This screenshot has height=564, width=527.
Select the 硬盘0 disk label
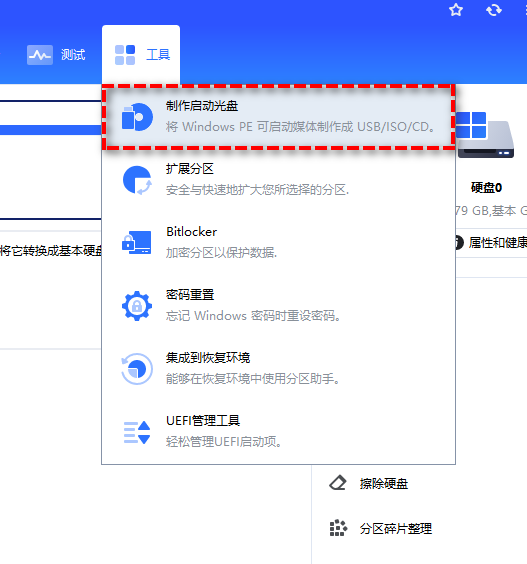tap(486, 188)
